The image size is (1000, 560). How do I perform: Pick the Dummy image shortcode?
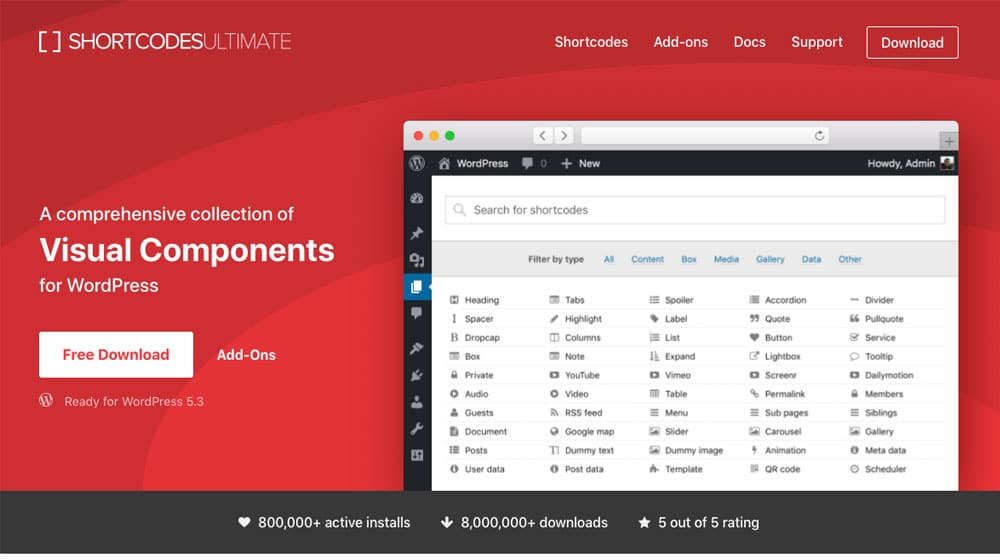point(686,450)
